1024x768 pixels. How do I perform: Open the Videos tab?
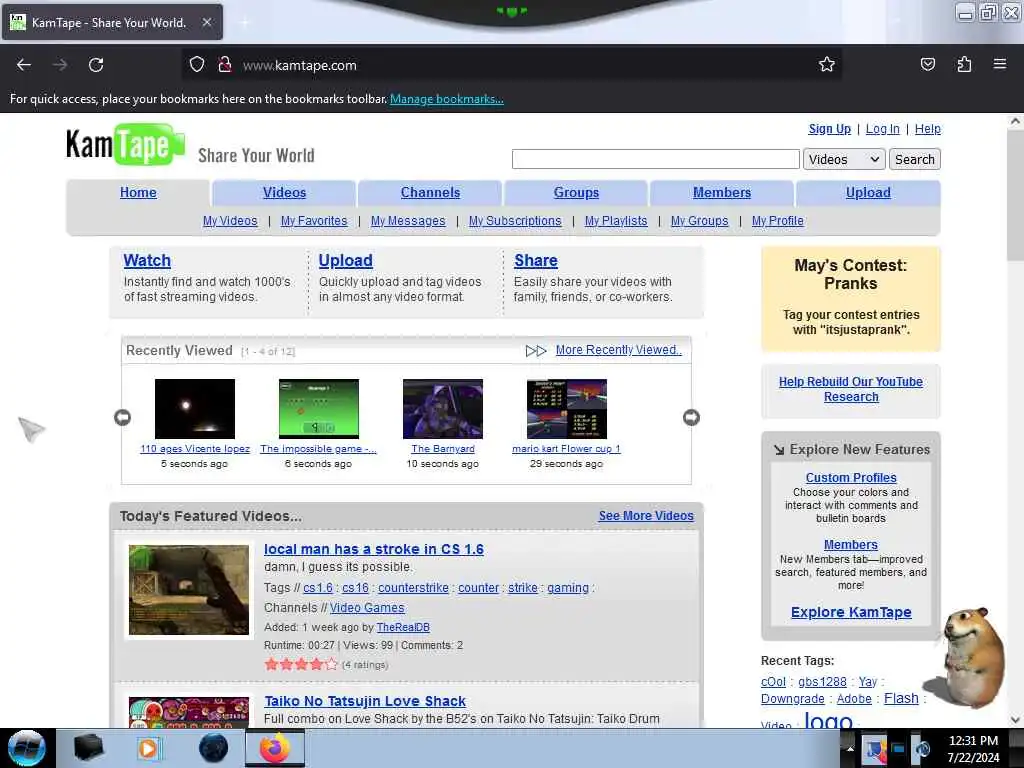point(284,193)
